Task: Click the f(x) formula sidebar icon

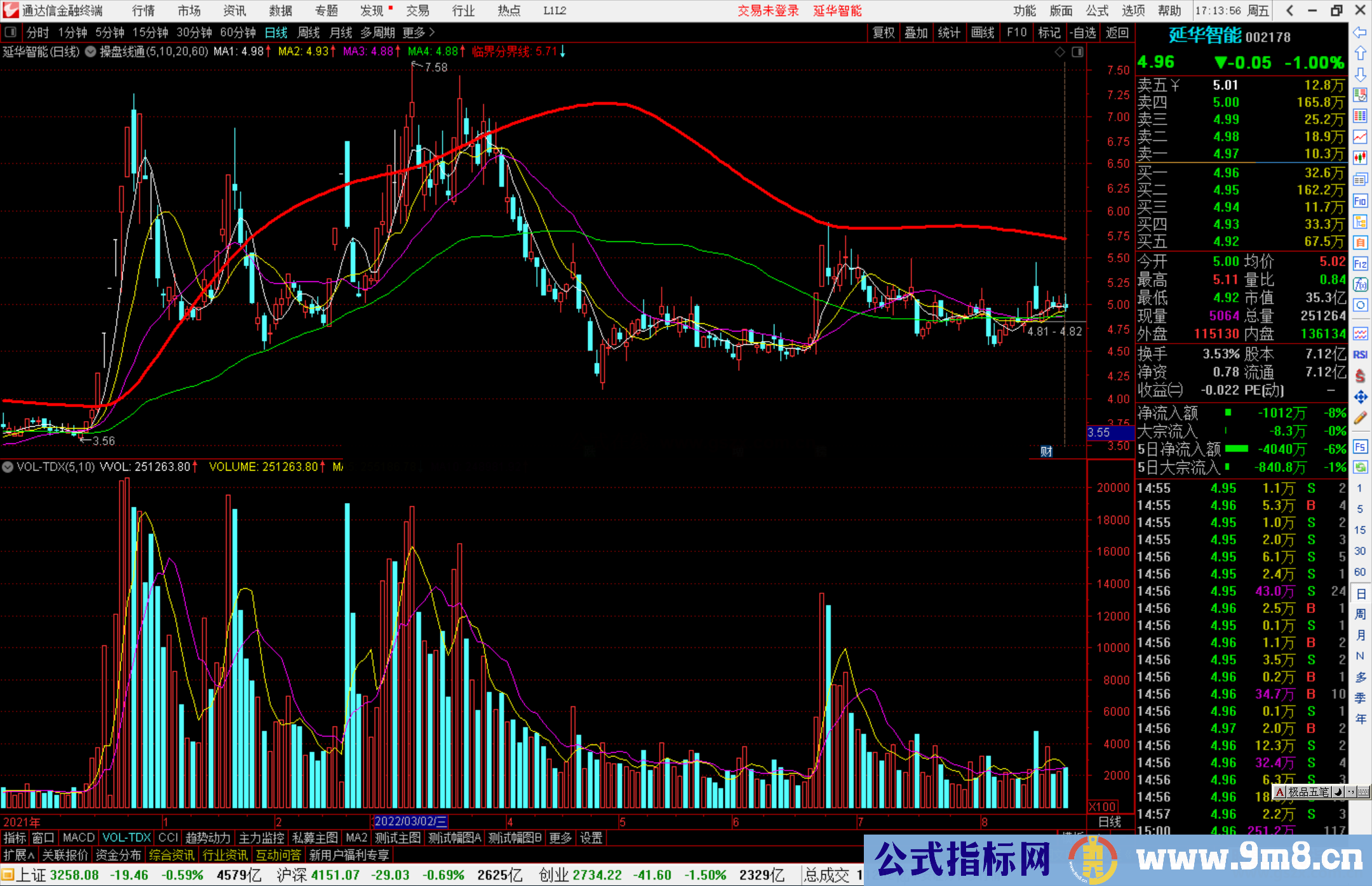Action: [x=1360, y=285]
